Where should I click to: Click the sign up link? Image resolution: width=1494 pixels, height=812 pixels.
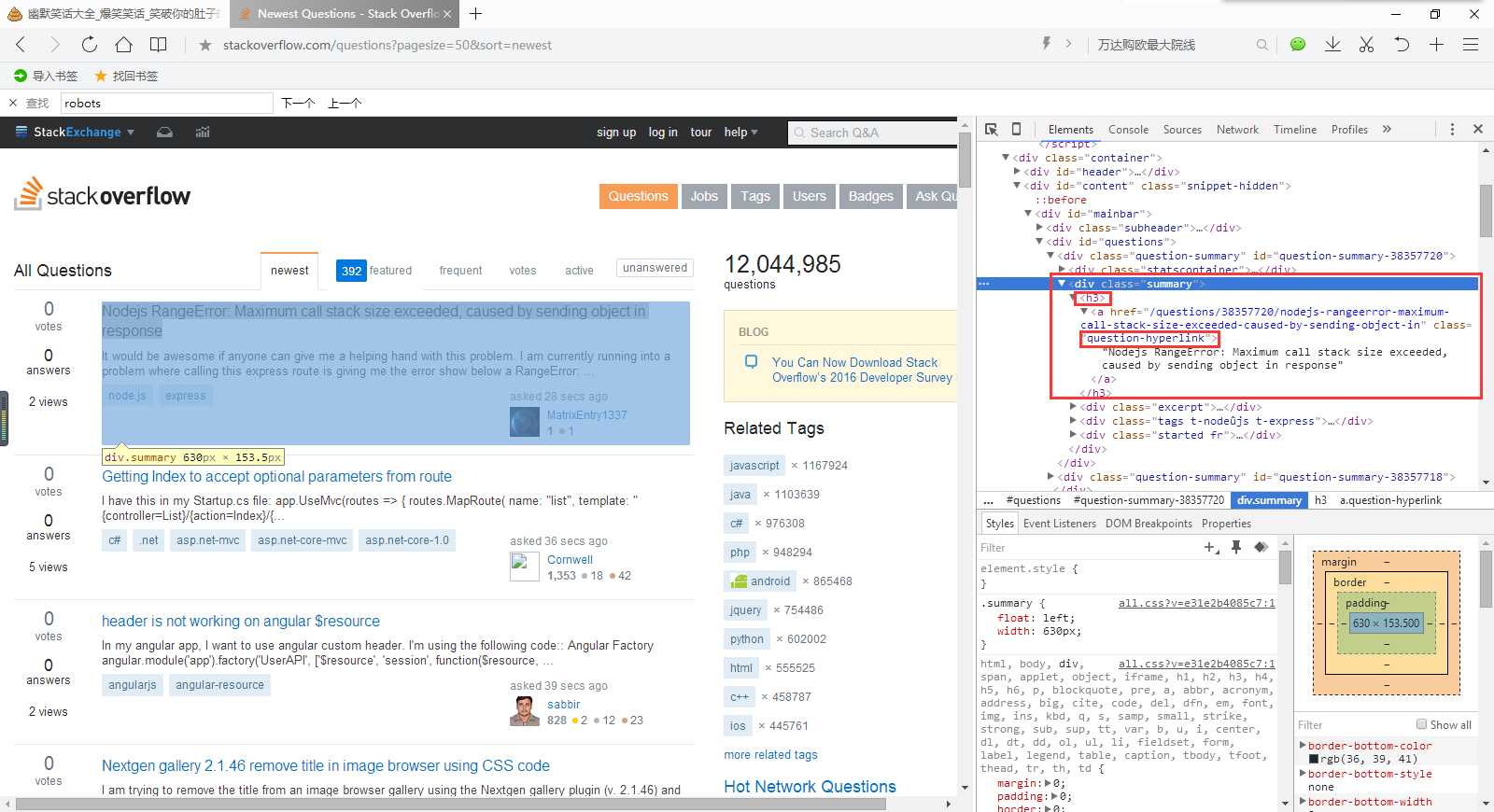pyautogui.click(x=616, y=133)
